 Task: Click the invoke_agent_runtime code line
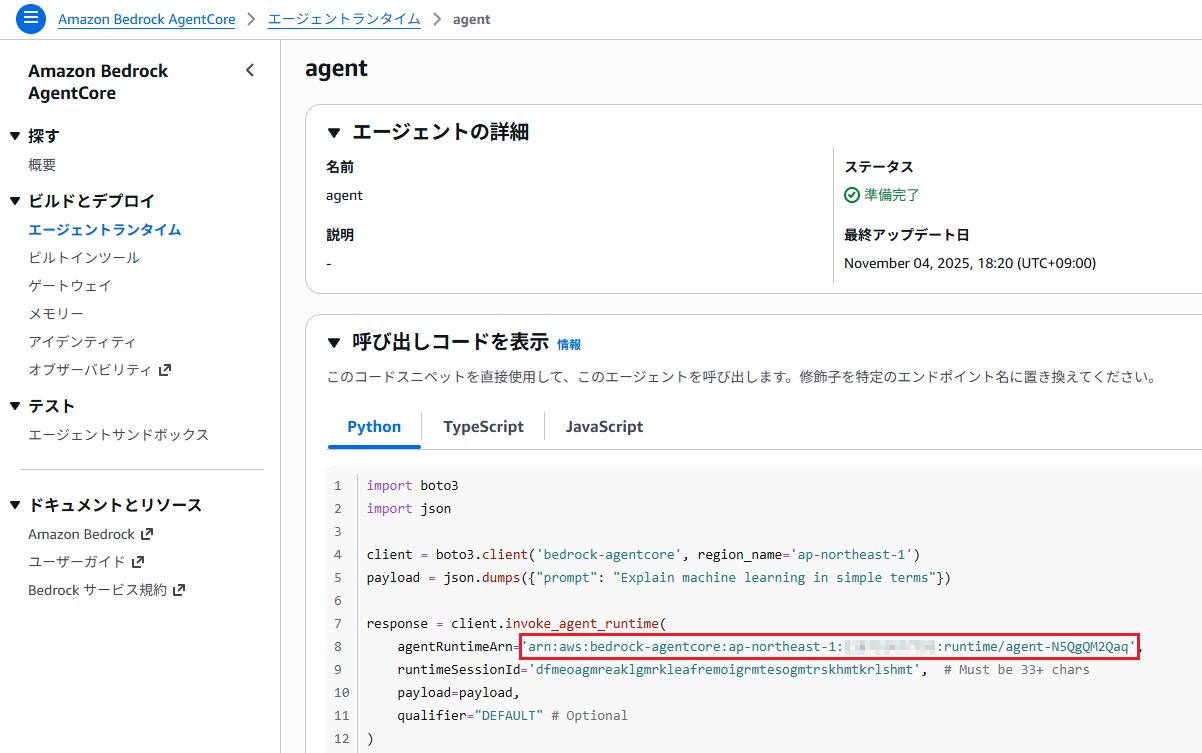(x=516, y=623)
